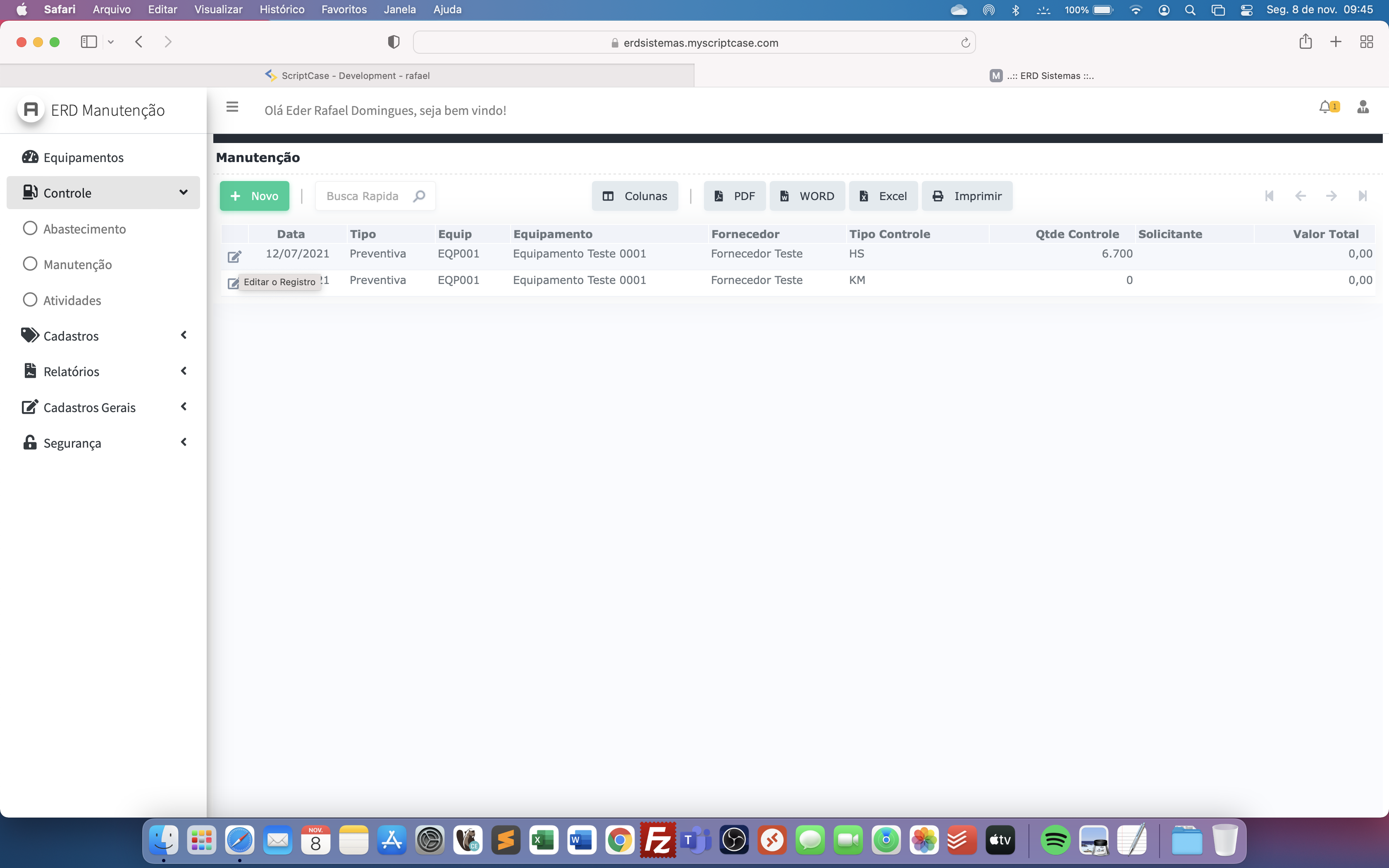Click the Novo button
Viewport: 1389px width, 868px height.
pos(254,196)
